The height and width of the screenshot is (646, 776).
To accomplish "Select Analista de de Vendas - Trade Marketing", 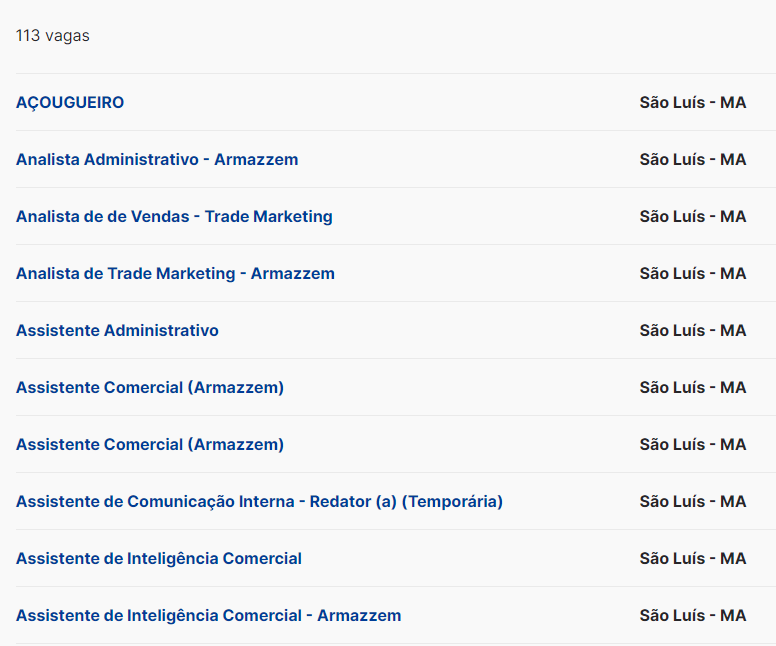I will pyautogui.click(x=174, y=216).
